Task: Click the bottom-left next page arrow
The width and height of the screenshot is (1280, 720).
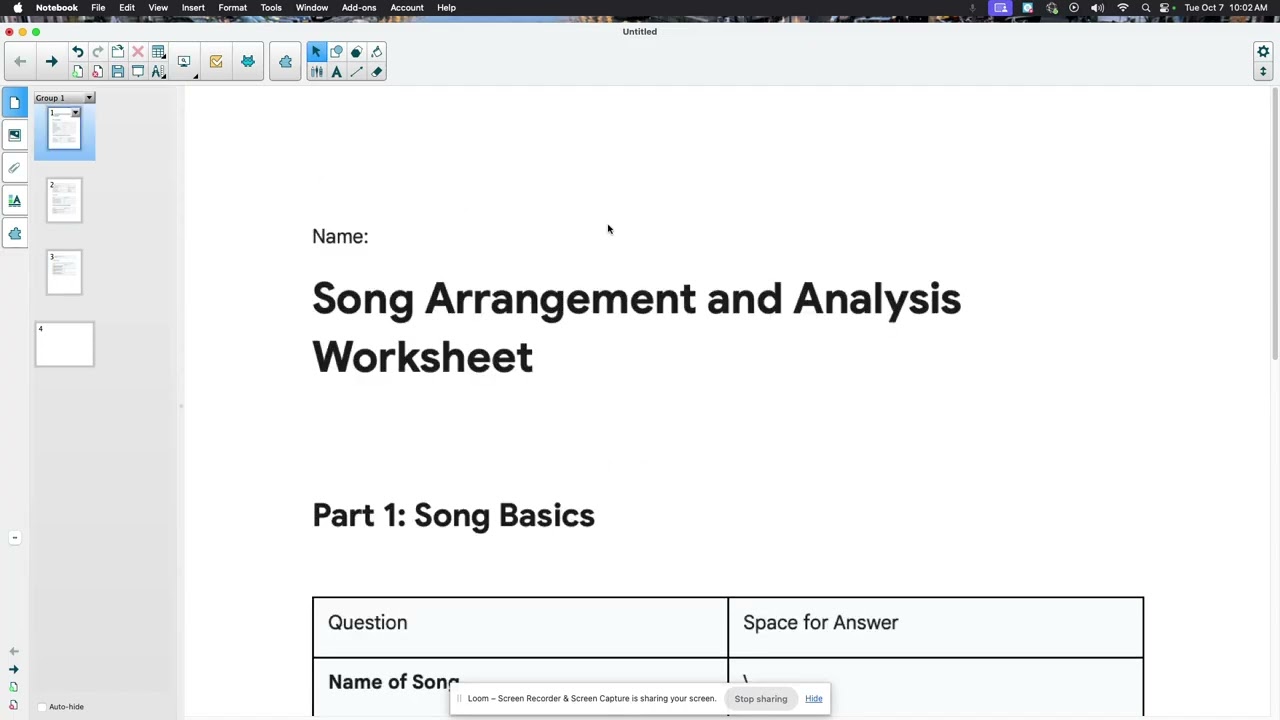Action: [x=13, y=670]
